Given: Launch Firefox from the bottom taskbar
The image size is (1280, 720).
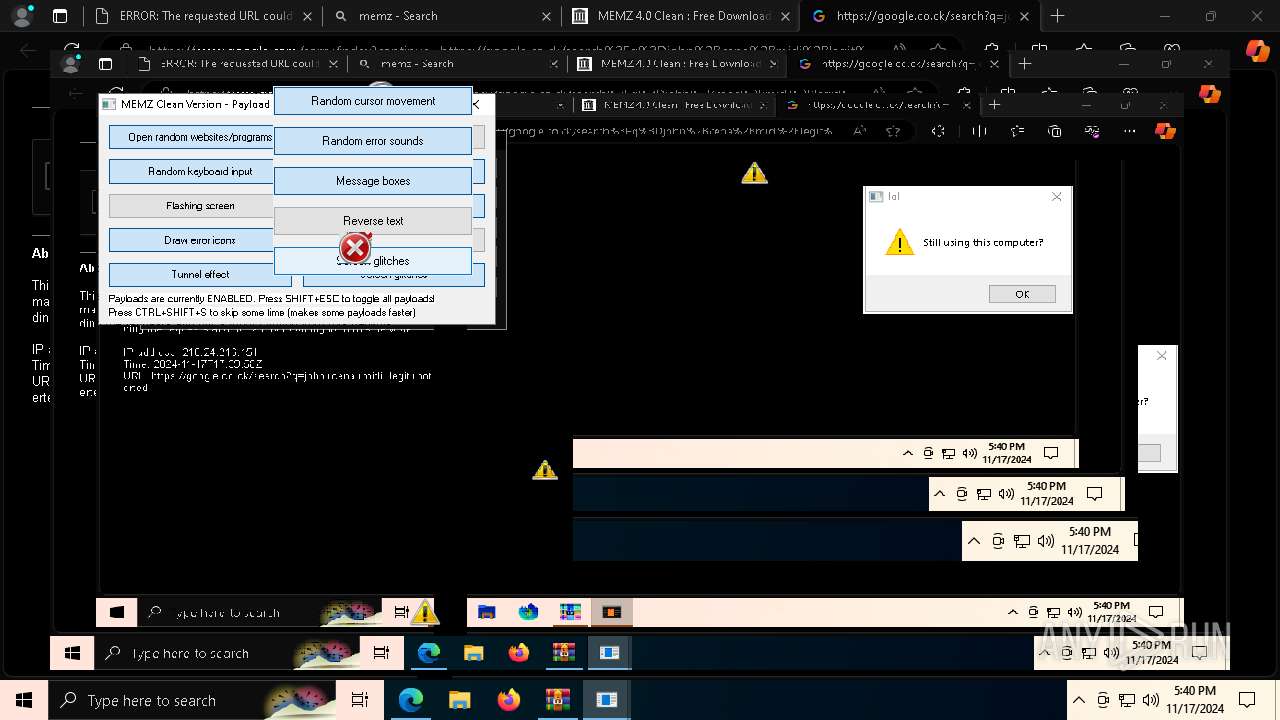Looking at the screenshot, I should click(x=508, y=700).
